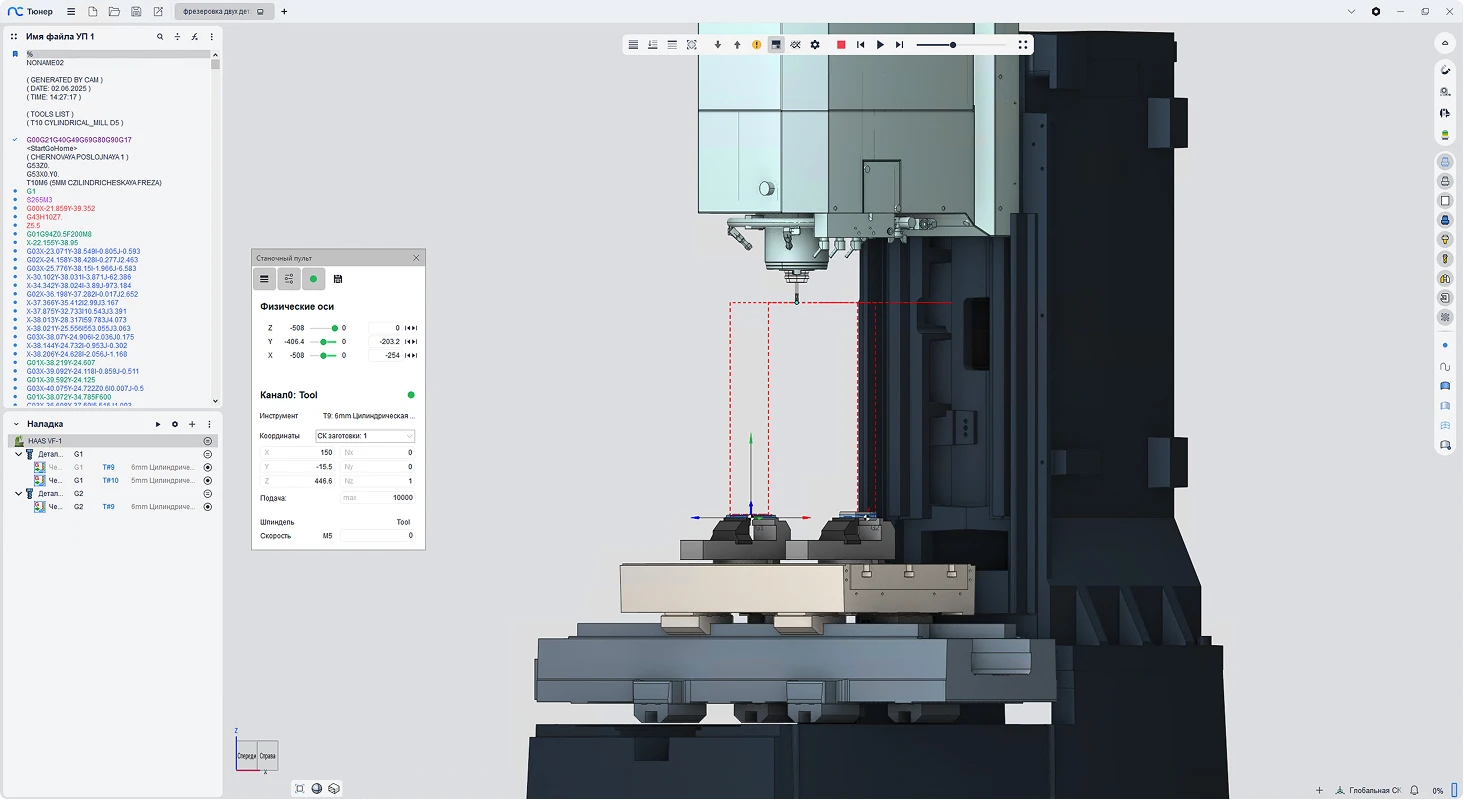Image resolution: width=1464 pixels, height=800 pixels.
Task: Click the red Stop simulation button
Action: (841, 45)
